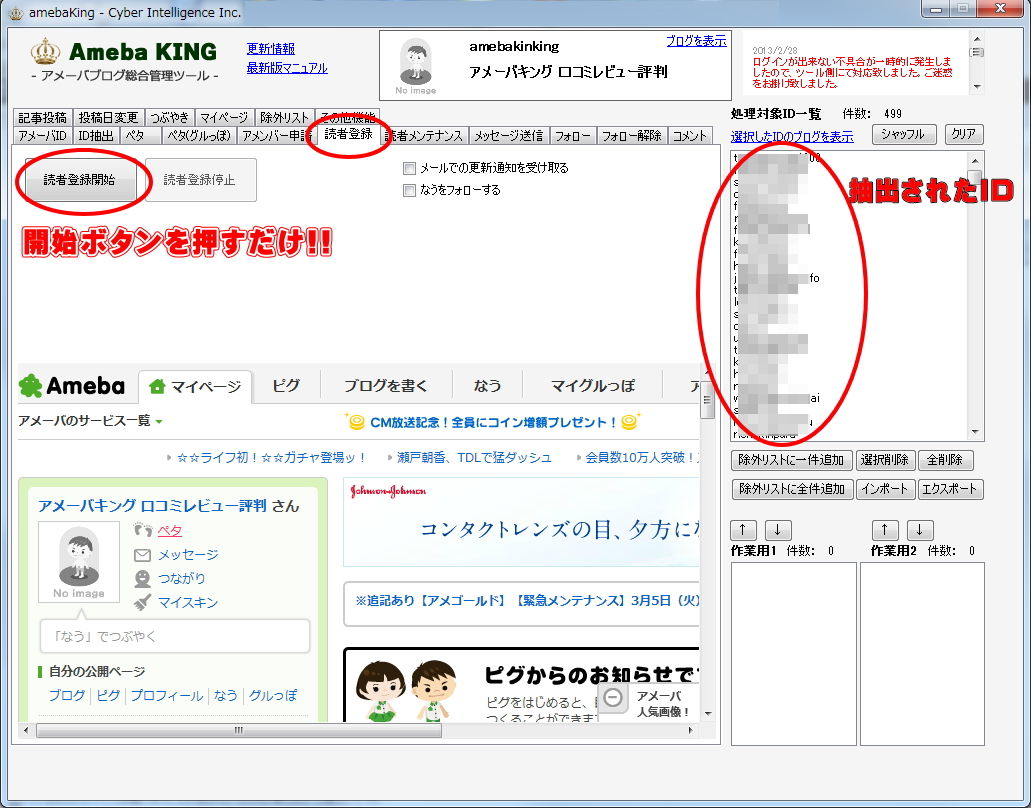Click the 「なう」でつぶやく input field
Screen dimensions: 1031x808
(175, 636)
